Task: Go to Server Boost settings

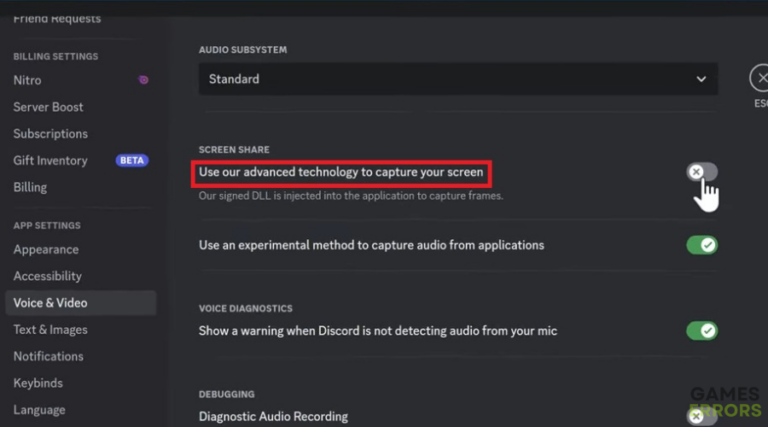Action: click(x=48, y=107)
